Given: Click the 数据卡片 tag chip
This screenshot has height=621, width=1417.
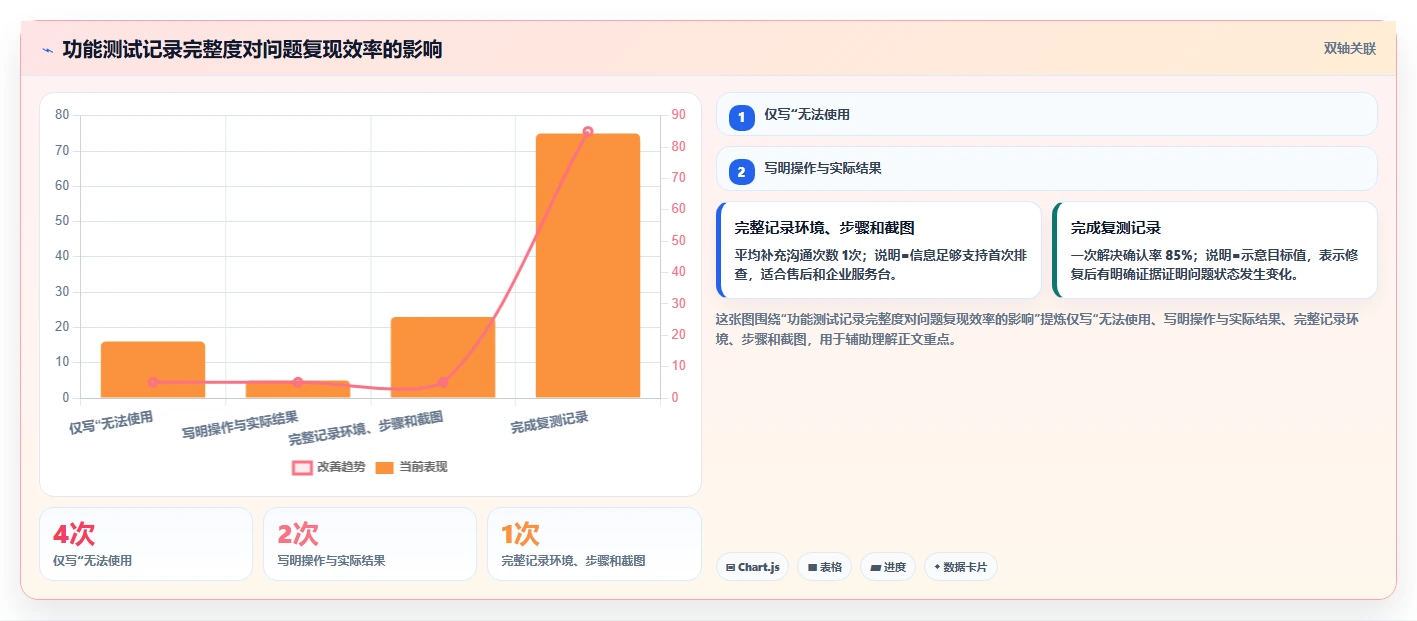Looking at the screenshot, I should (960, 567).
